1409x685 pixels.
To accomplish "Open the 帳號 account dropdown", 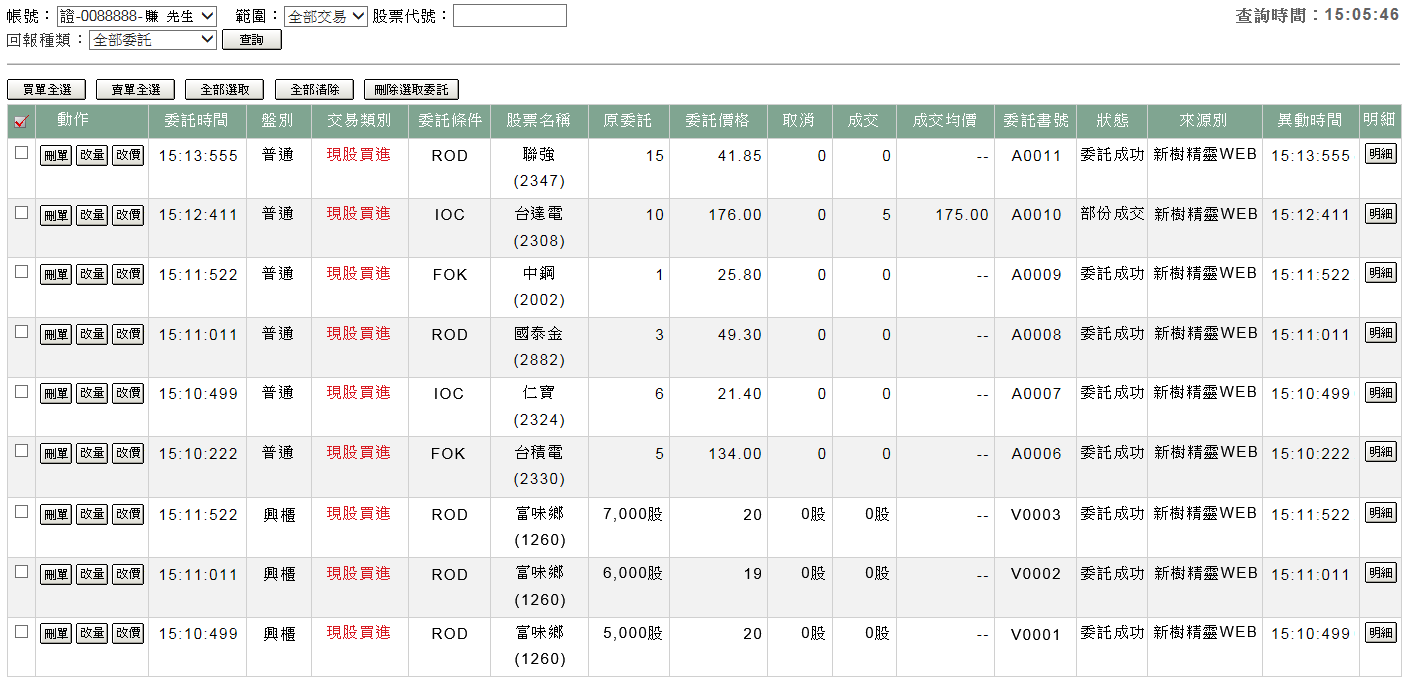I will [x=137, y=16].
